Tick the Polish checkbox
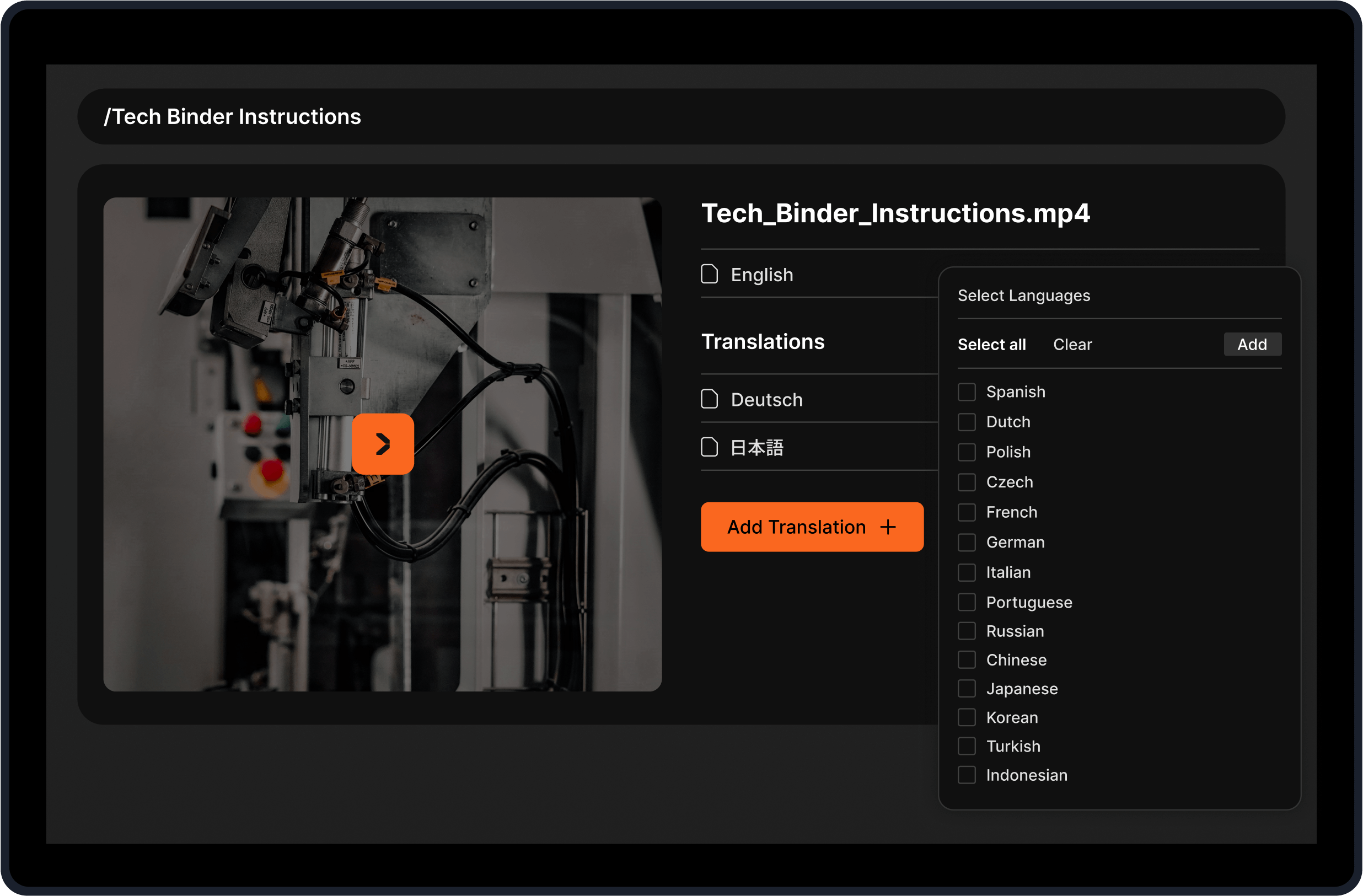 [x=967, y=452]
